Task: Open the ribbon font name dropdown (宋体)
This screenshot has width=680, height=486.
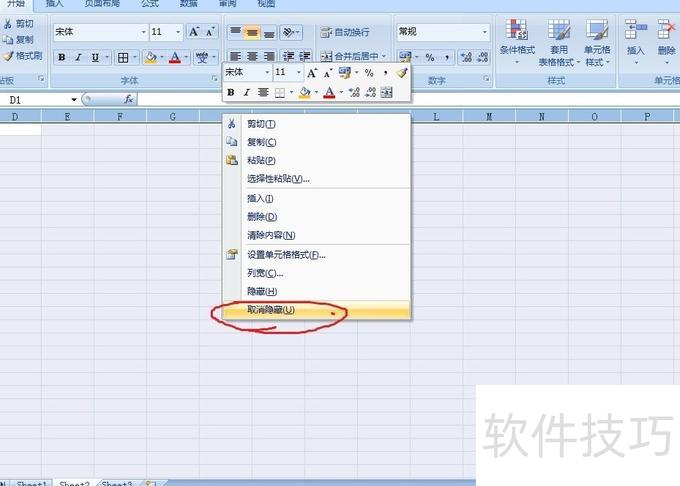Action: 144,32
